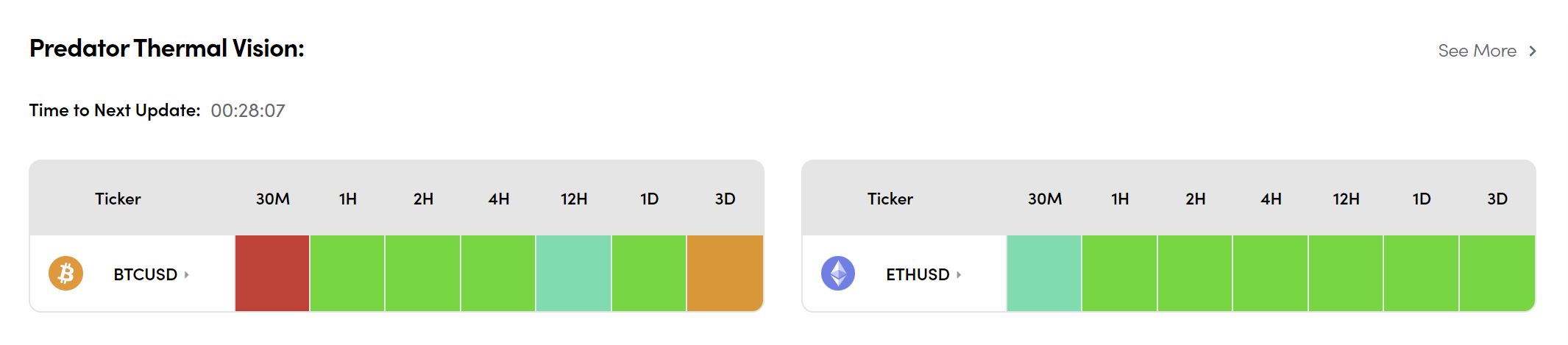Image resolution: width=1568 pixels, height=345 pixels.
Task: Open the ETHUSD ticker label
Action: click(918, 274)
